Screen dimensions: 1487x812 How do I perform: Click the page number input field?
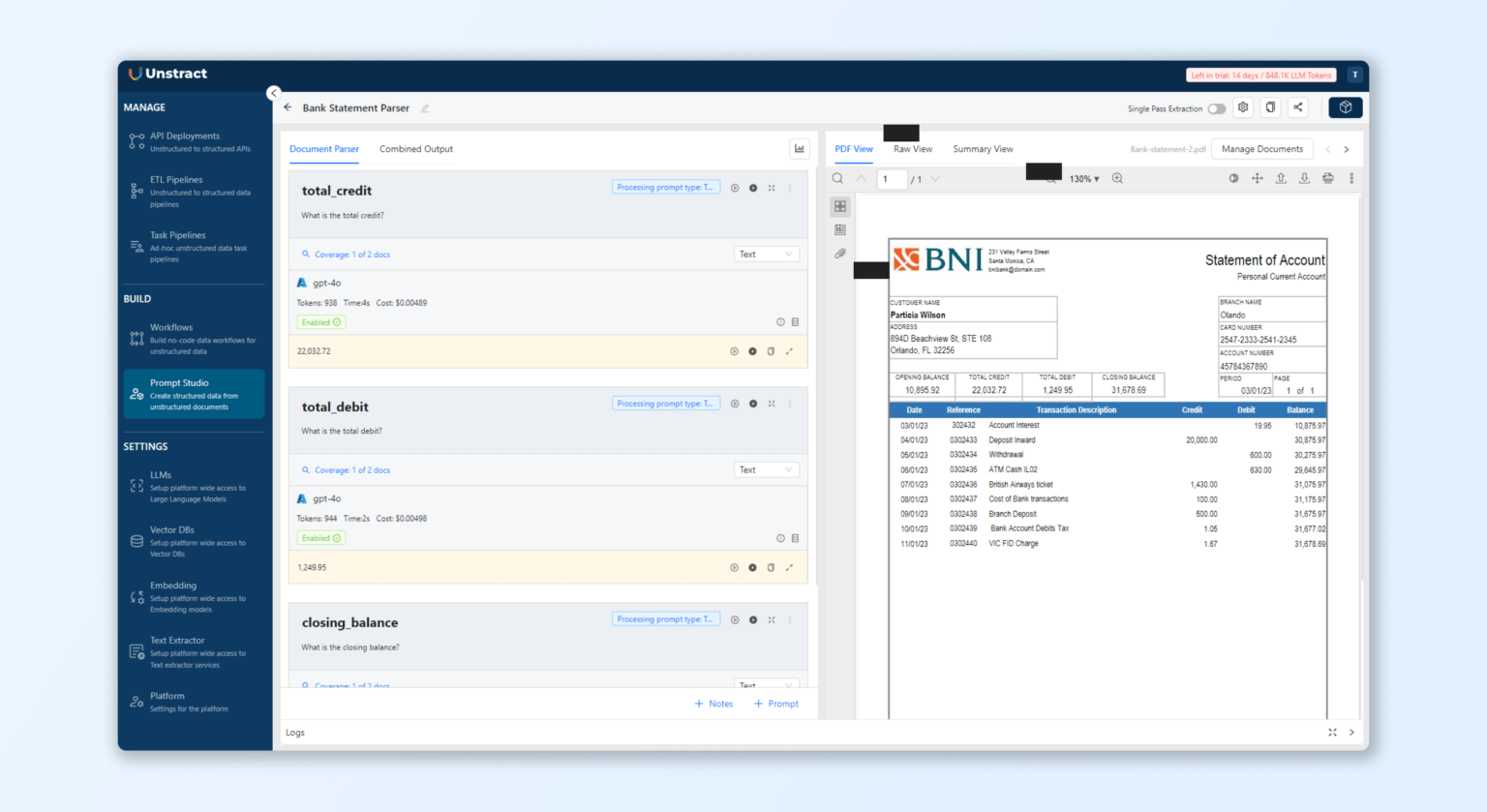(892, 178)
